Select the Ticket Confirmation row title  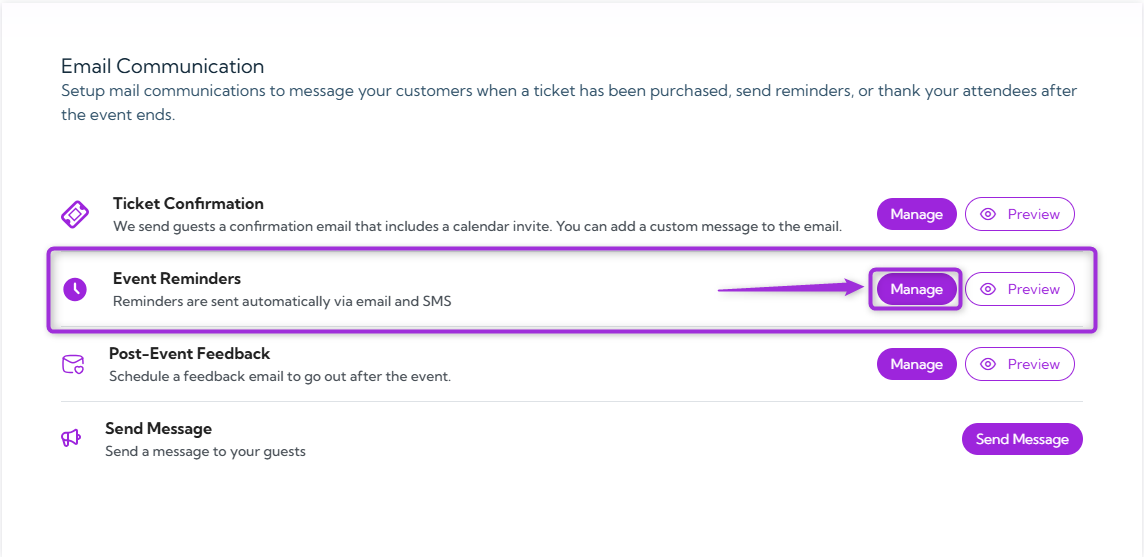click(x=188, y=204)
